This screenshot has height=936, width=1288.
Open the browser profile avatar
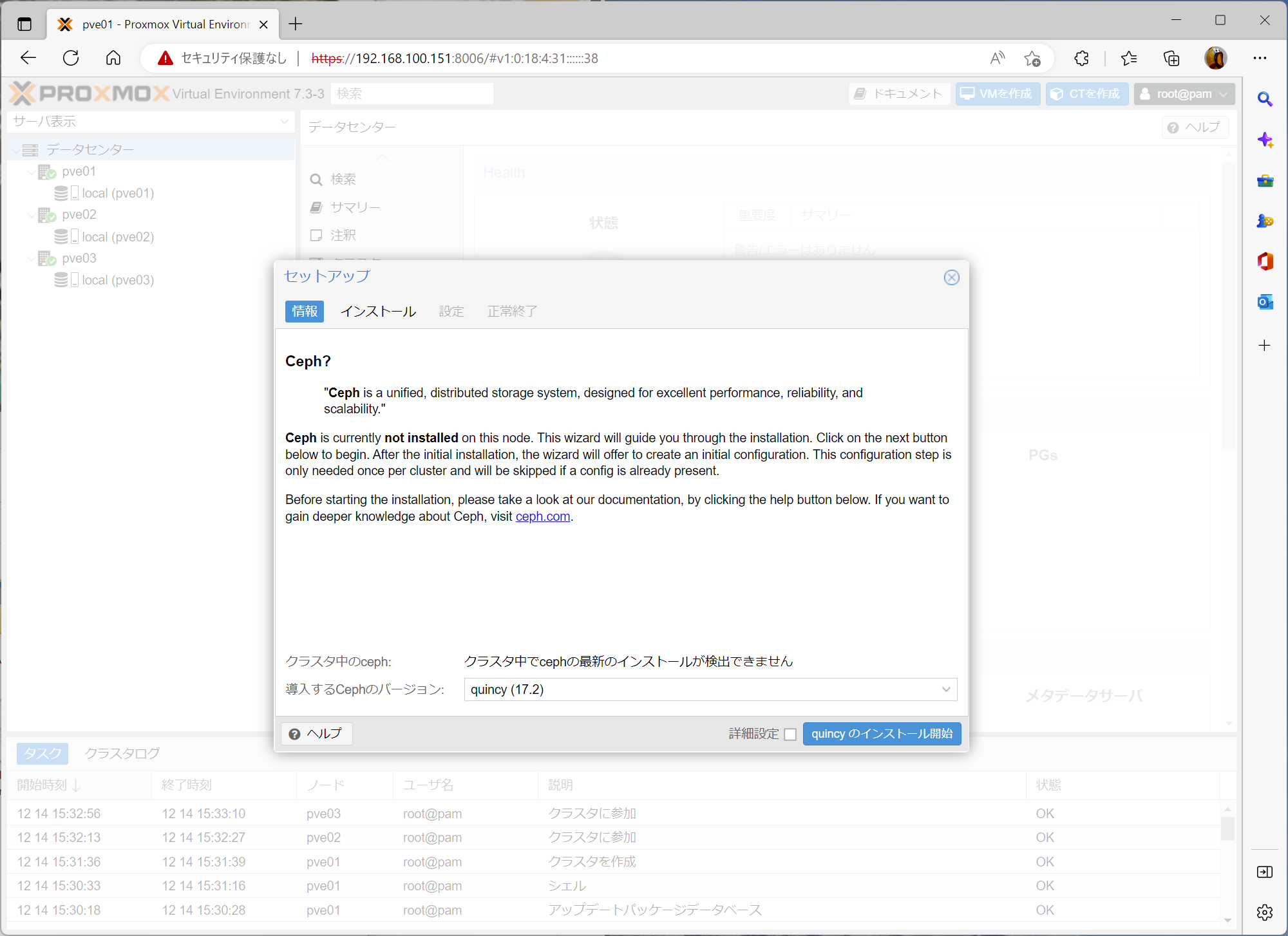[1216, 58]
